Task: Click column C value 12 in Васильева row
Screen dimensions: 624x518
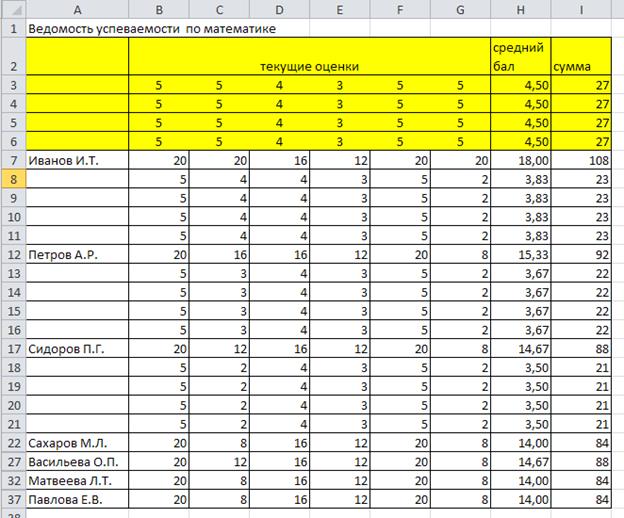Action: [219, 462]
